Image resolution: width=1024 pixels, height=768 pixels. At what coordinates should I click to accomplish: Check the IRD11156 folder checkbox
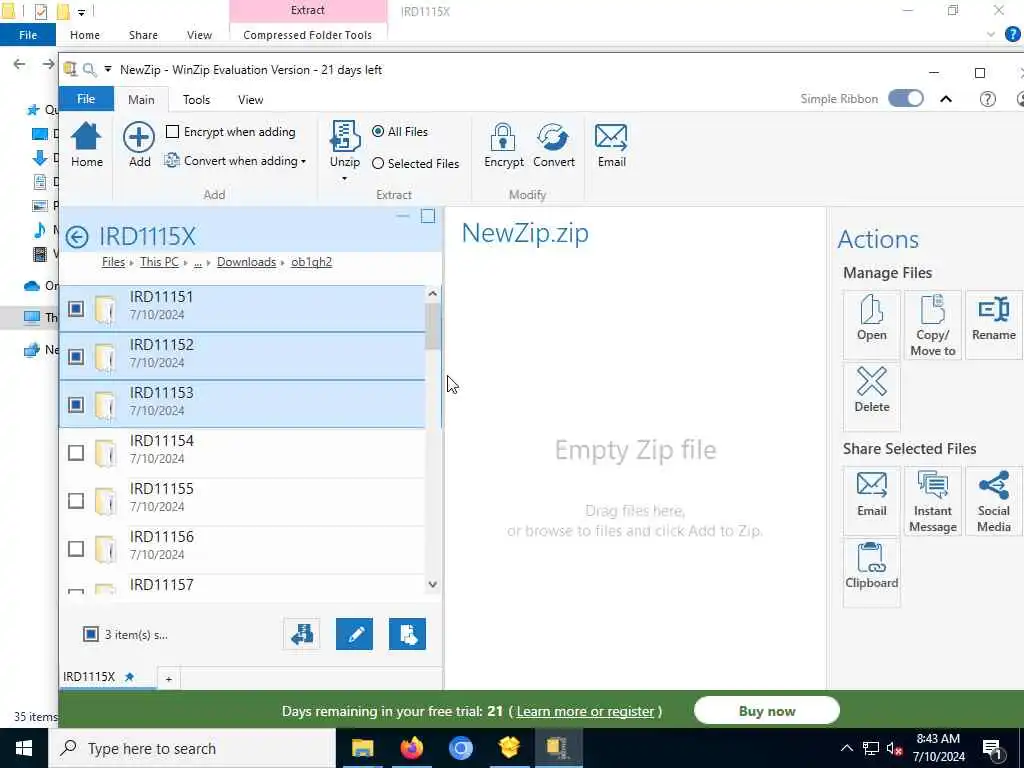click(76, 549)
